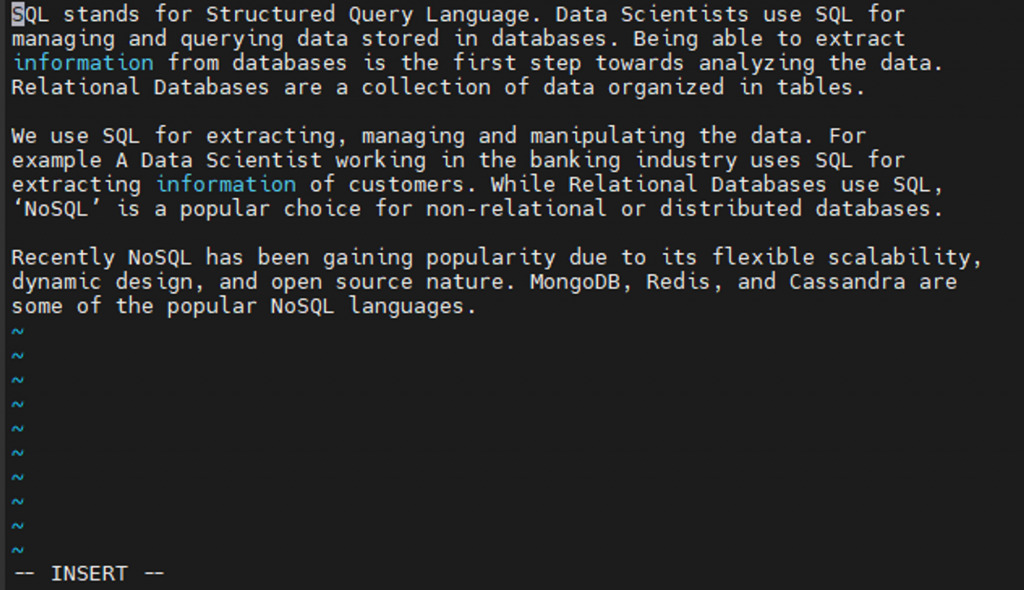Click the quoted word 'NoSQL' starting a line

(x=56, y=209)
